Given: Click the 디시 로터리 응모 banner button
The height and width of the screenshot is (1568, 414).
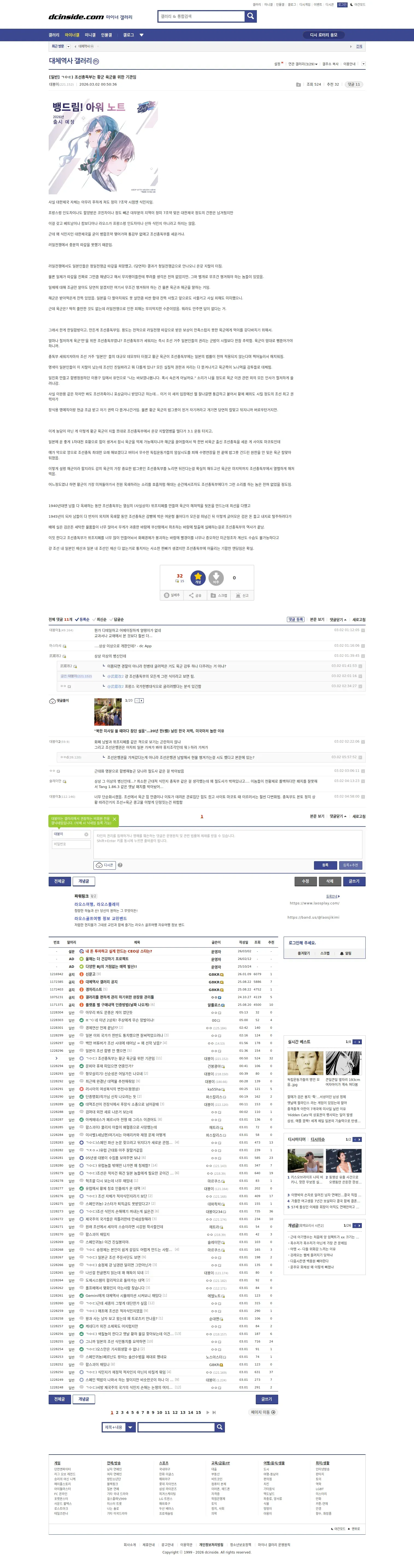Looking at the screenshot, I should tap(323, 35).
